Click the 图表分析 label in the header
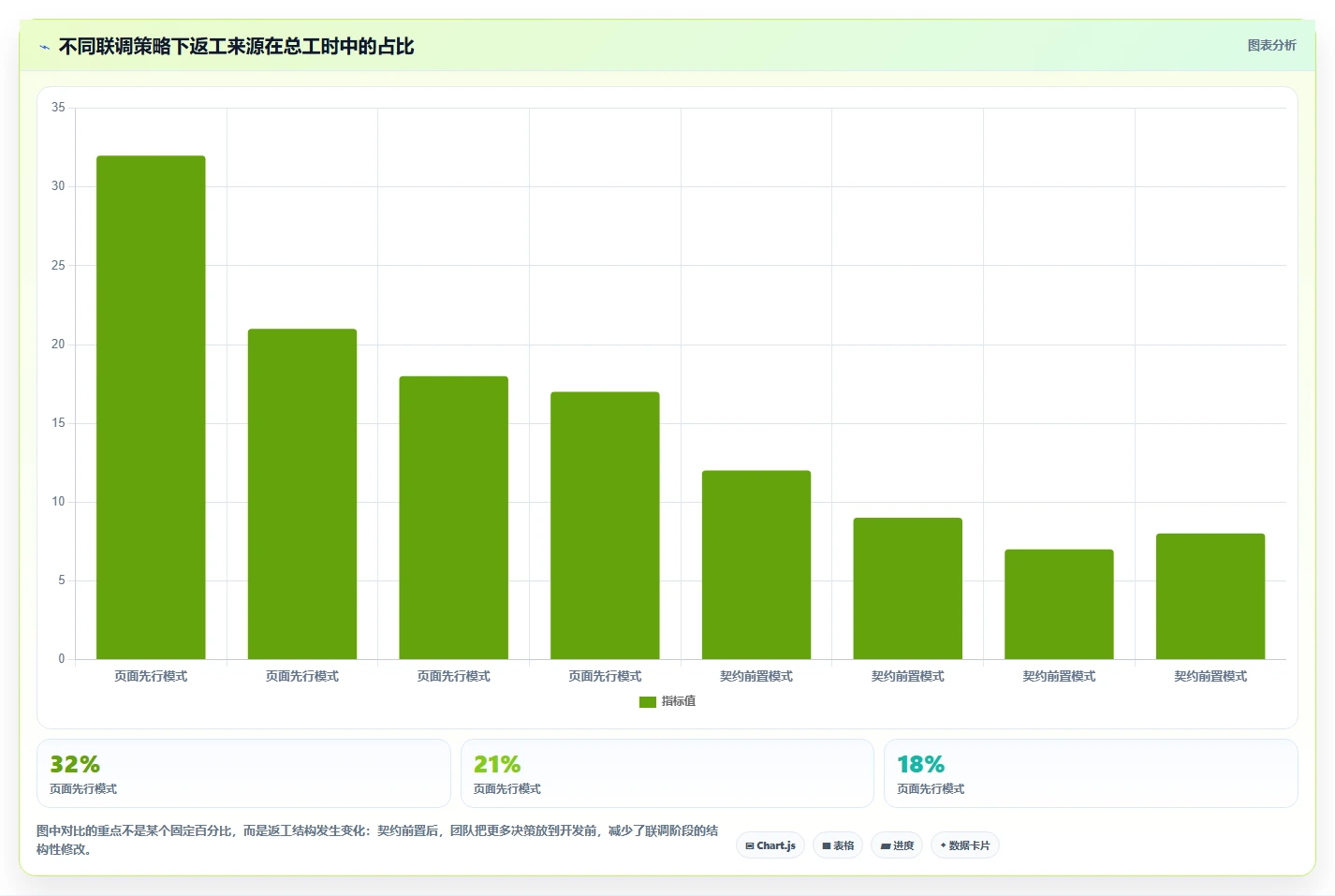Screen dimensions: 1335x896 (1271, 45)
